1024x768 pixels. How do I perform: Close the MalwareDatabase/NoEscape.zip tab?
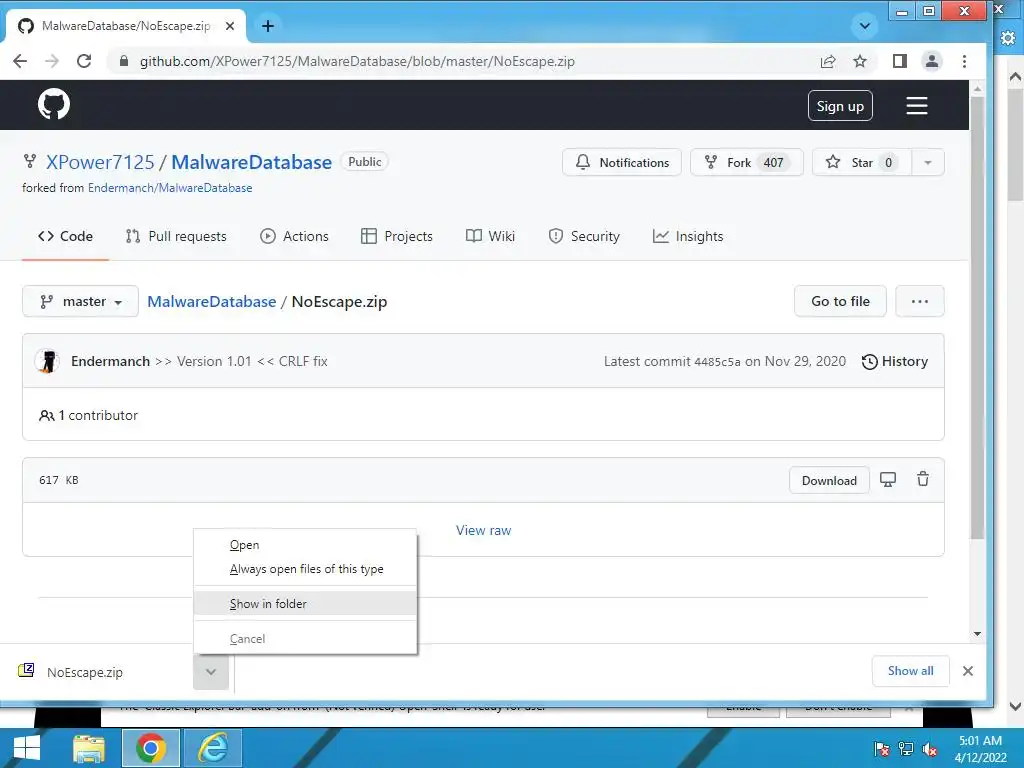point(230,26)
